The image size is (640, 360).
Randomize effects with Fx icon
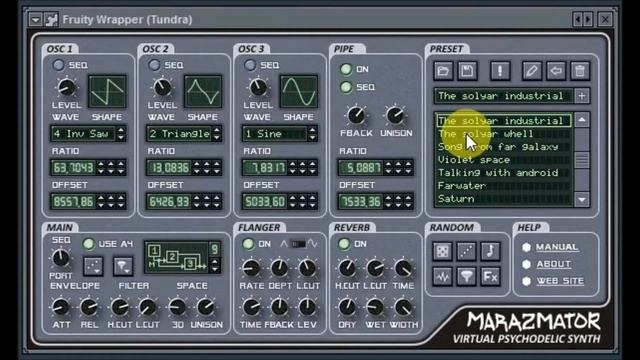pos(490,277)
